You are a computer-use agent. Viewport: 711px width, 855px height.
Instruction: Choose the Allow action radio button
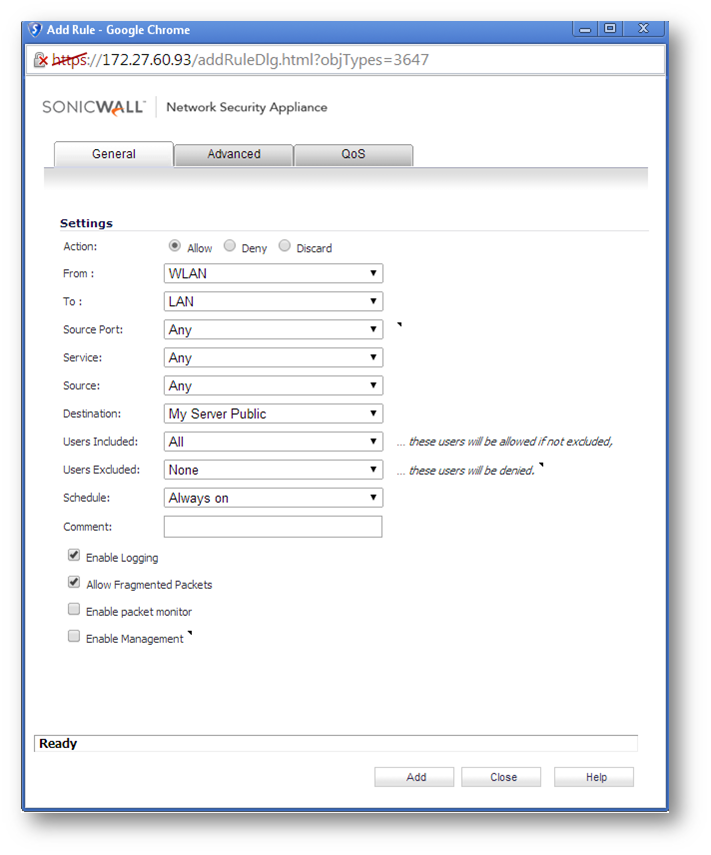point(175,247)
